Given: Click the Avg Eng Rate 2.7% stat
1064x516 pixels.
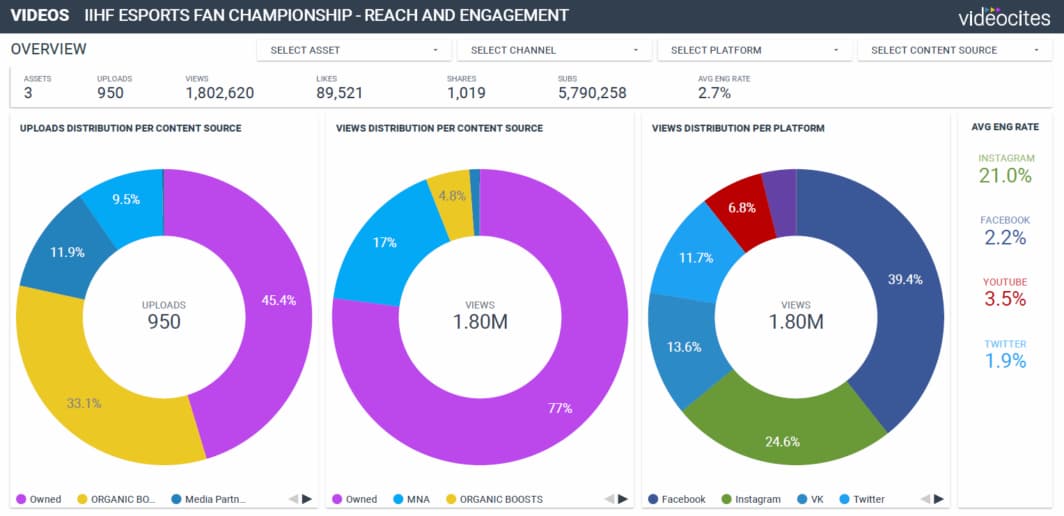Looking at the screenshot, I should click(724, 88).
